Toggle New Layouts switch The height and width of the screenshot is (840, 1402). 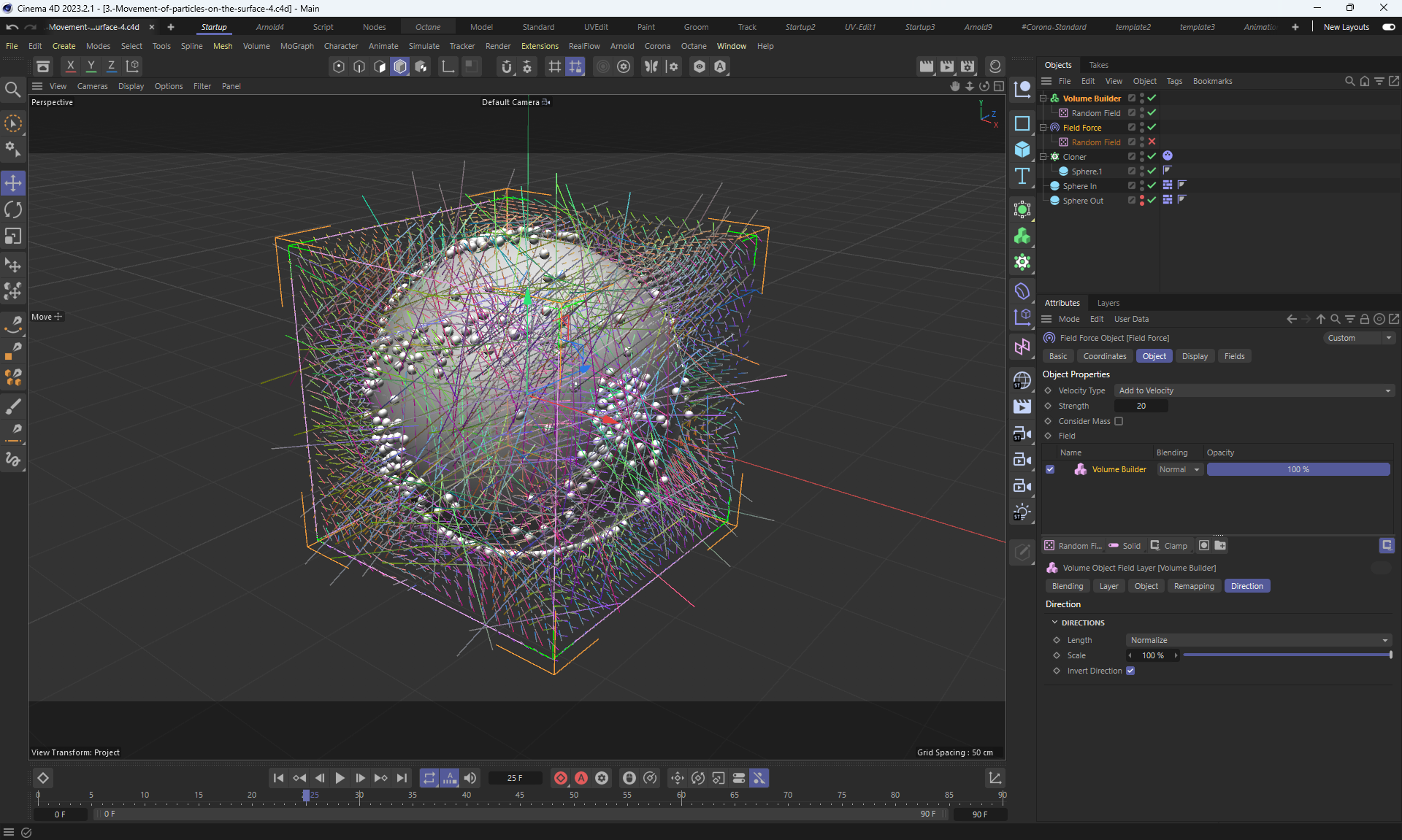[x=1388, y=27]
